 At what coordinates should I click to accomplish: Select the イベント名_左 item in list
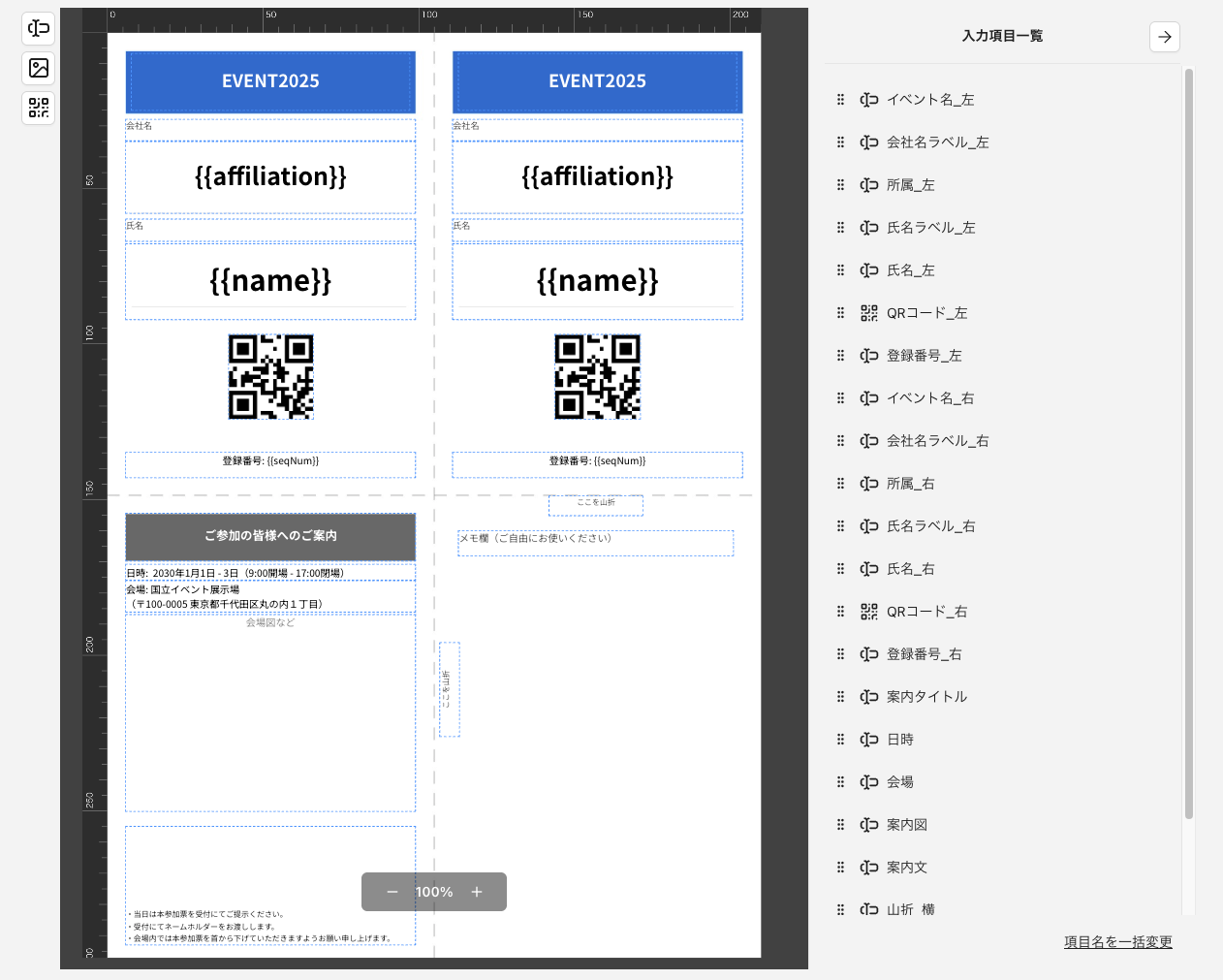[929, 100]
